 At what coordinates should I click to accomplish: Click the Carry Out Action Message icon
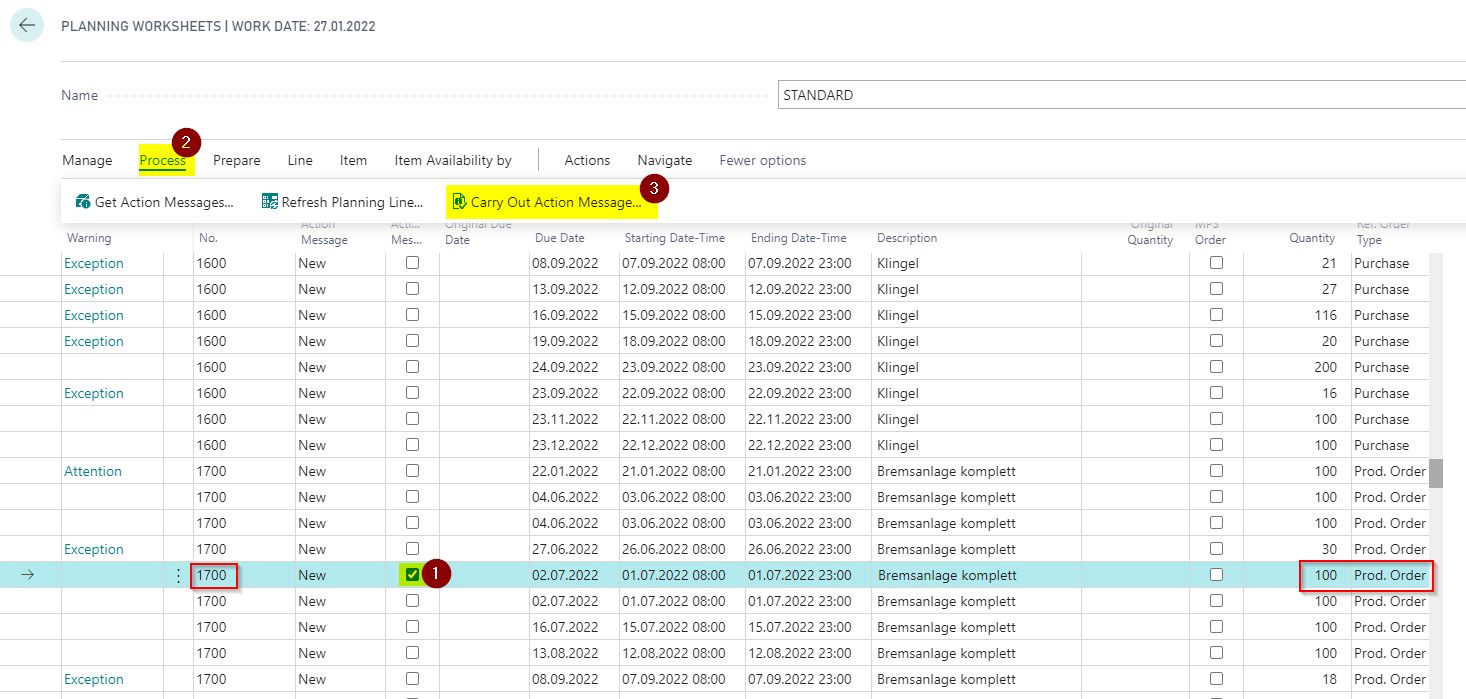coord(459,202)
